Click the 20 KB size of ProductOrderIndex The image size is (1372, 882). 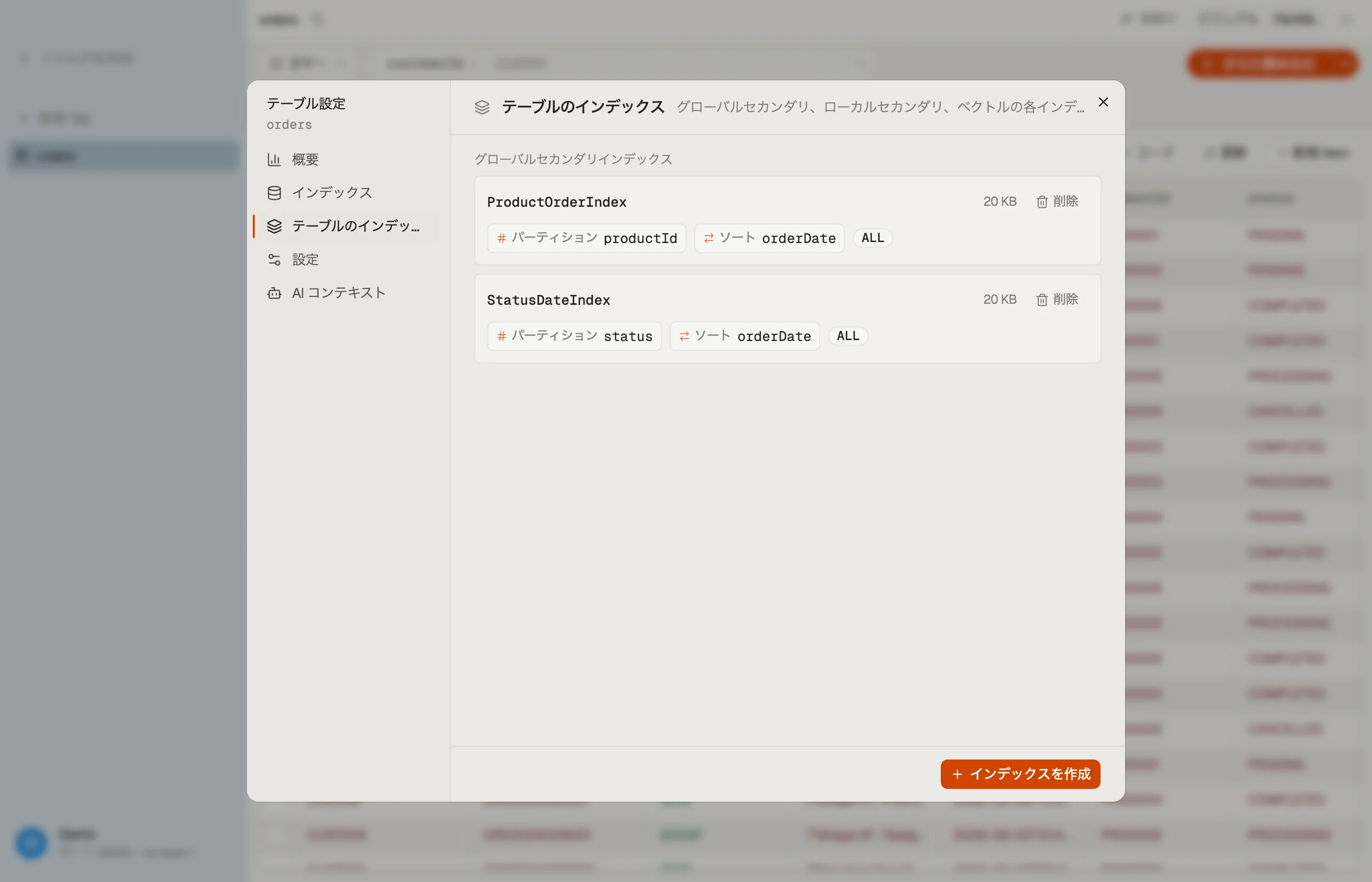click(999, 201)
